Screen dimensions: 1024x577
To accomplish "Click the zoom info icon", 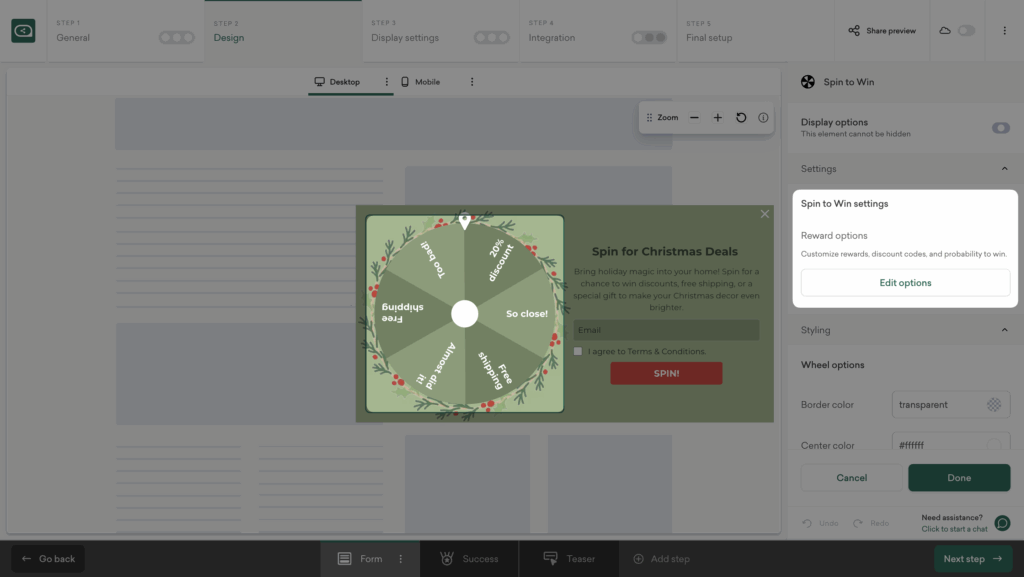I will [764, 117].
